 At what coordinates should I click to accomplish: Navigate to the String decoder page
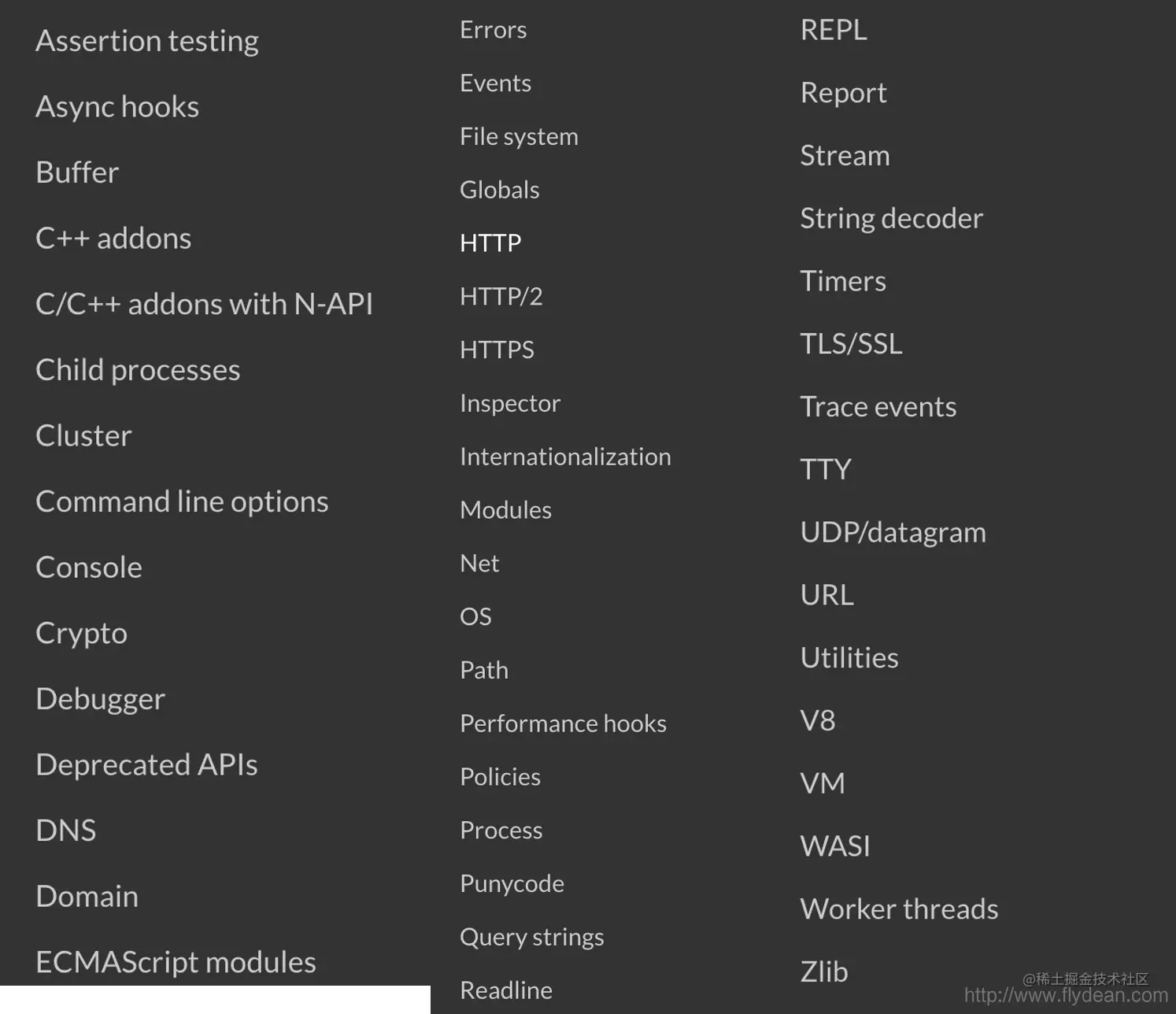[x=891, y=219]
